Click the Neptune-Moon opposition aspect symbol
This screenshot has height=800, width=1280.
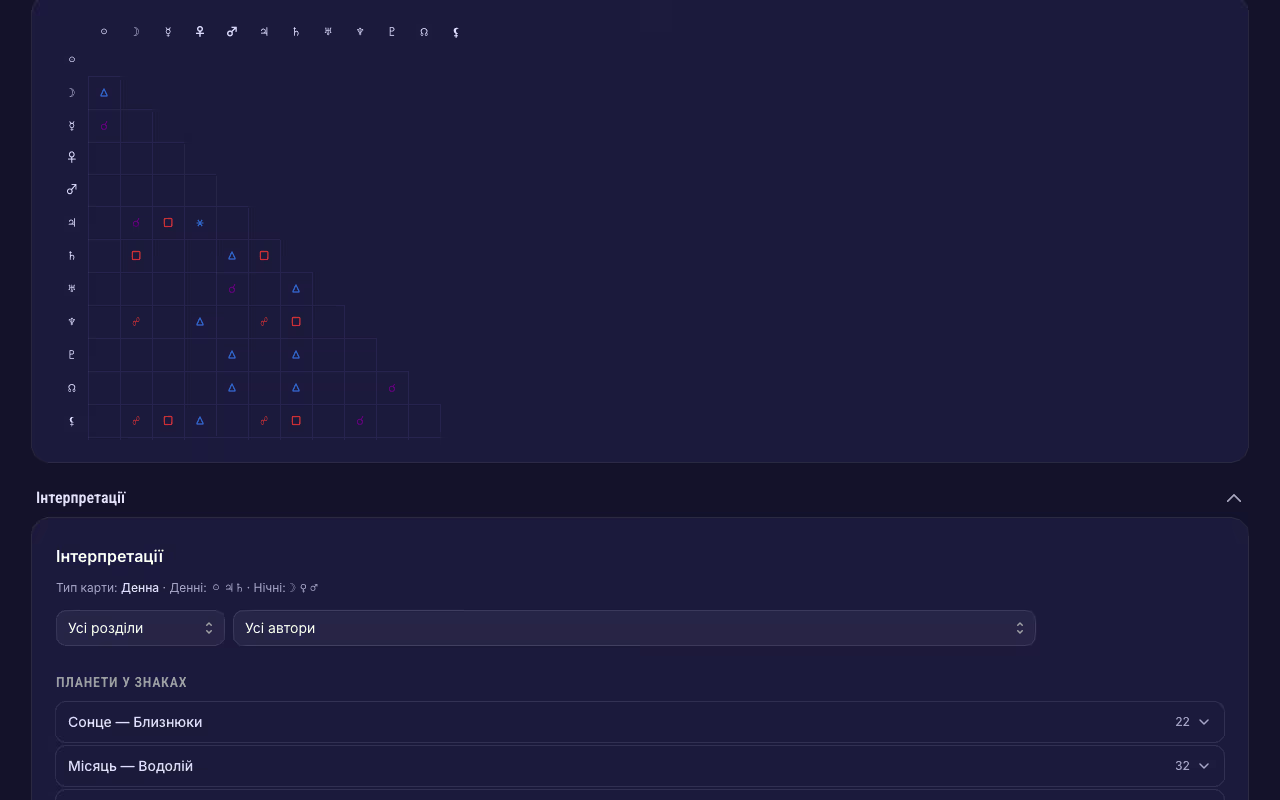click(136, 322)
